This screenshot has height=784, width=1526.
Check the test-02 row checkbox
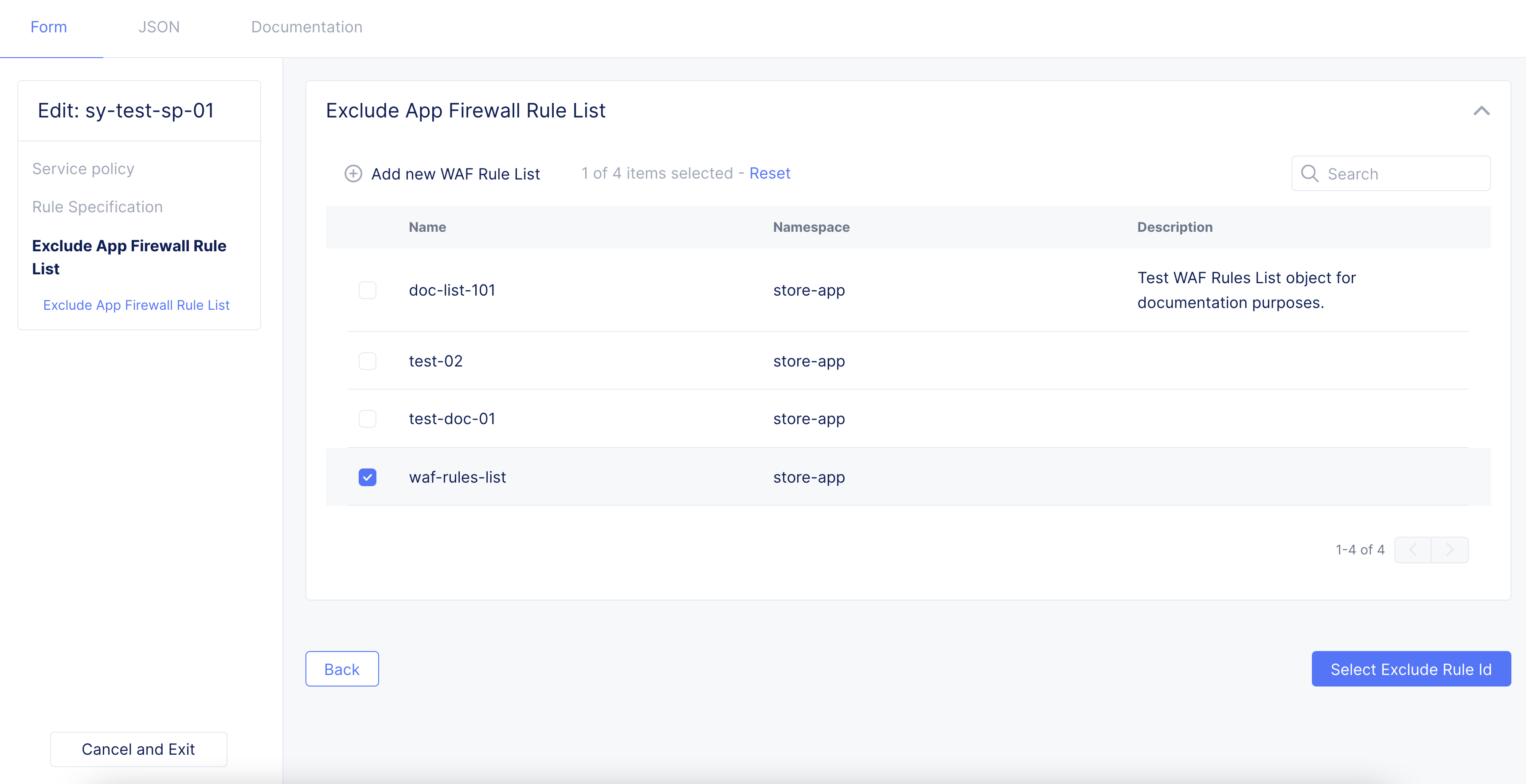tap(367, 361)
